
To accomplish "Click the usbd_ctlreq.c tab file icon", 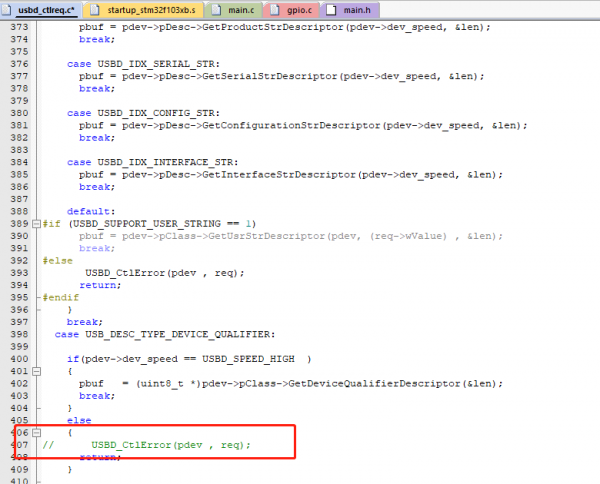I will click(9, 9).
